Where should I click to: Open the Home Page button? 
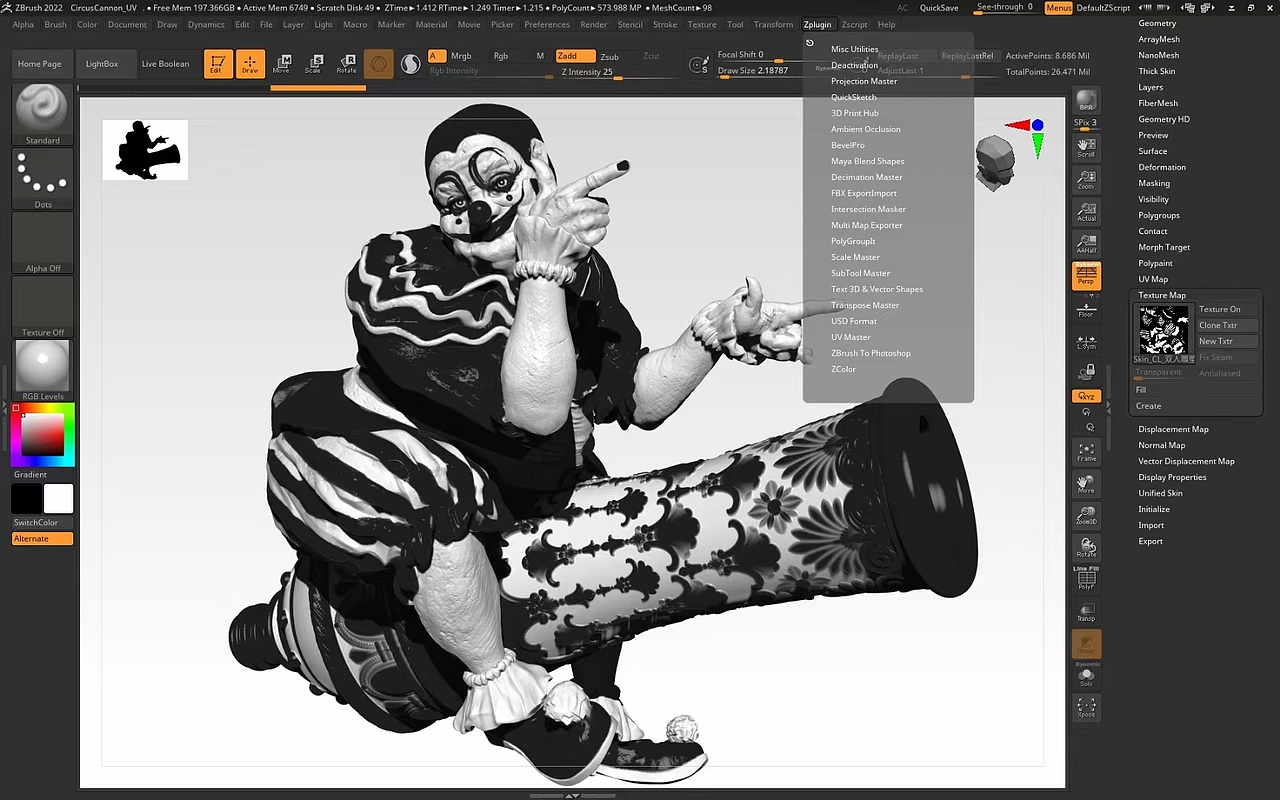40,64
